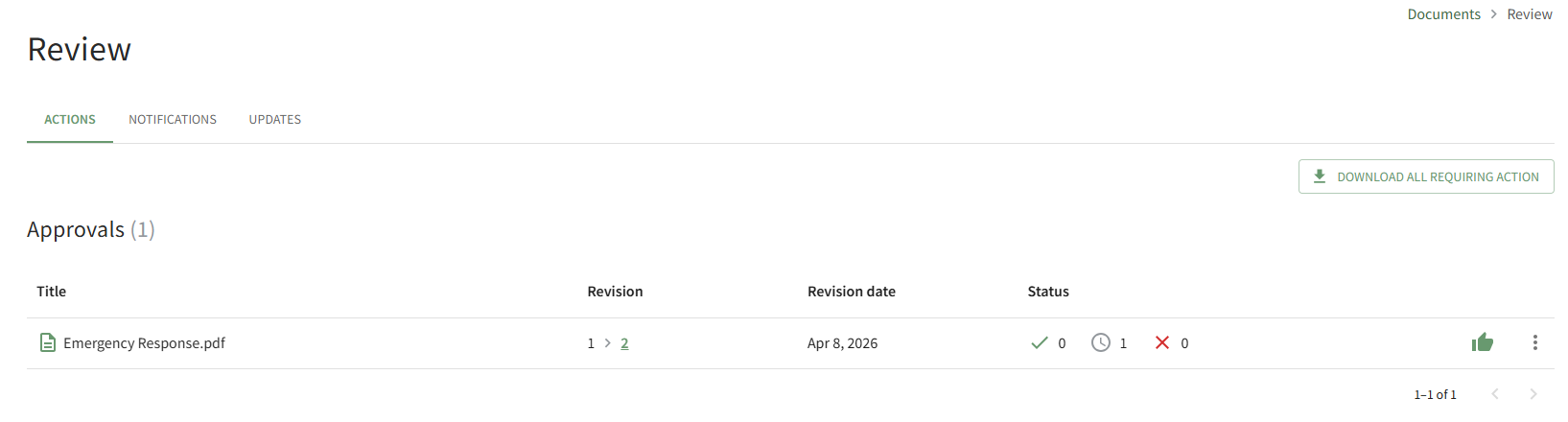Click the green checkmark approved status icon

(1039, 342)
